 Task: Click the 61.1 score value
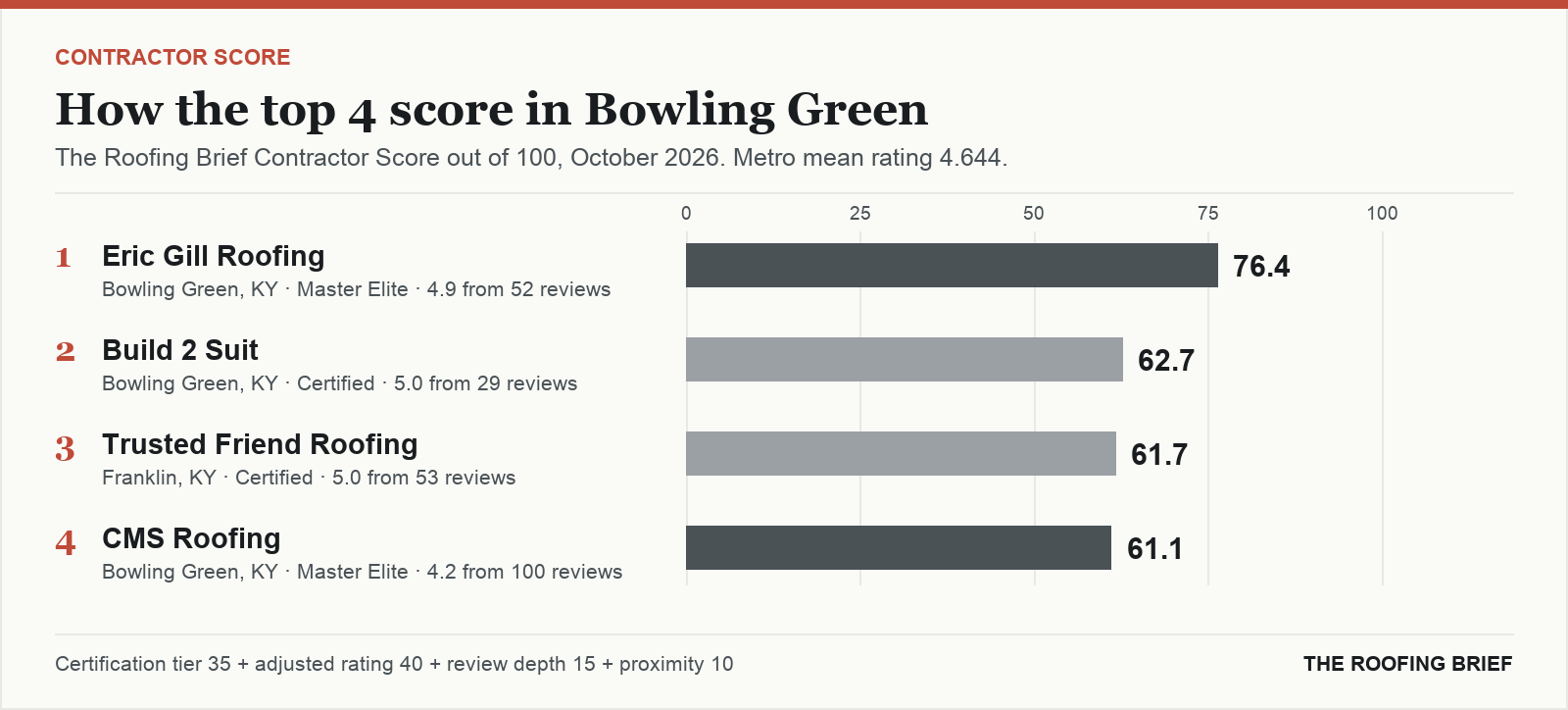(x=1154, y=549)
